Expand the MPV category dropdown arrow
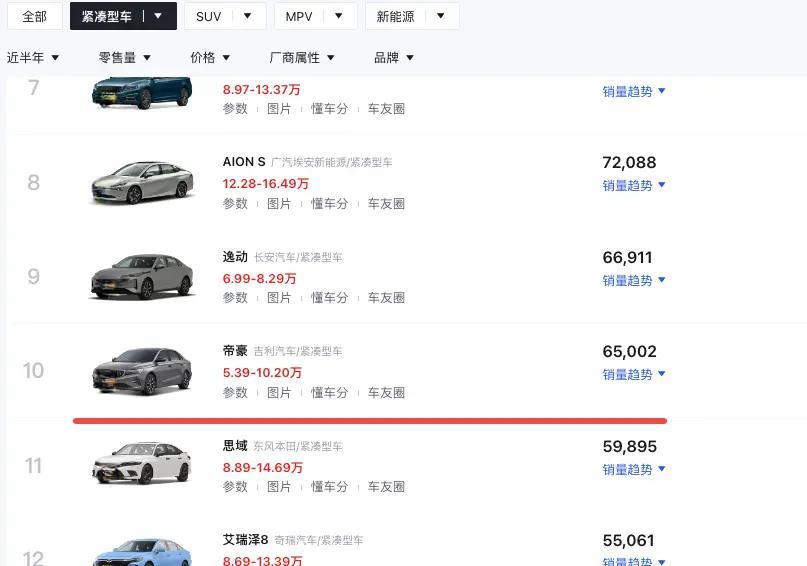 click(339, 16)
